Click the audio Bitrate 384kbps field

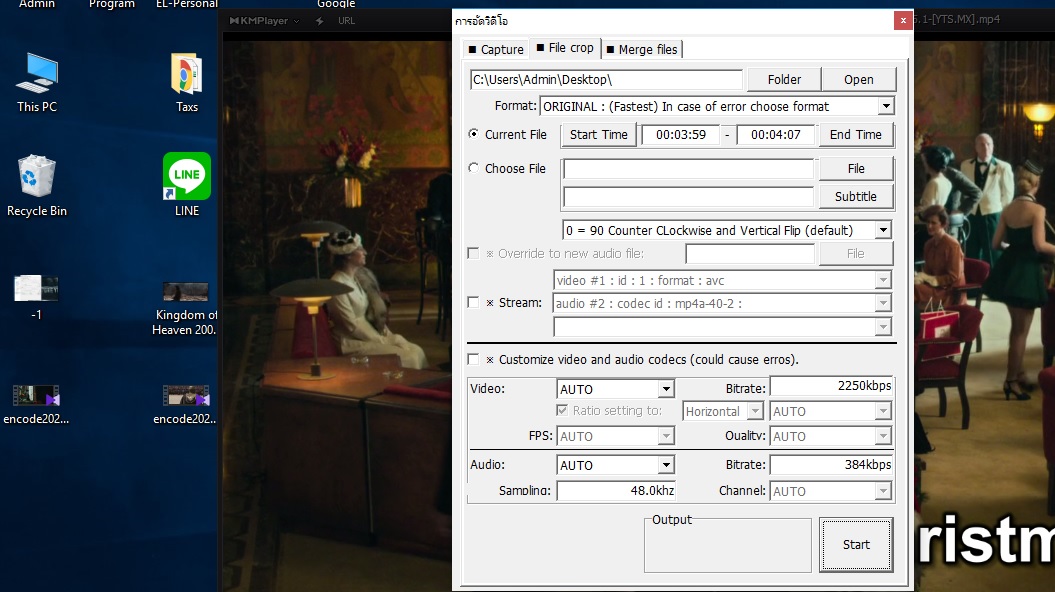point(832,465)
